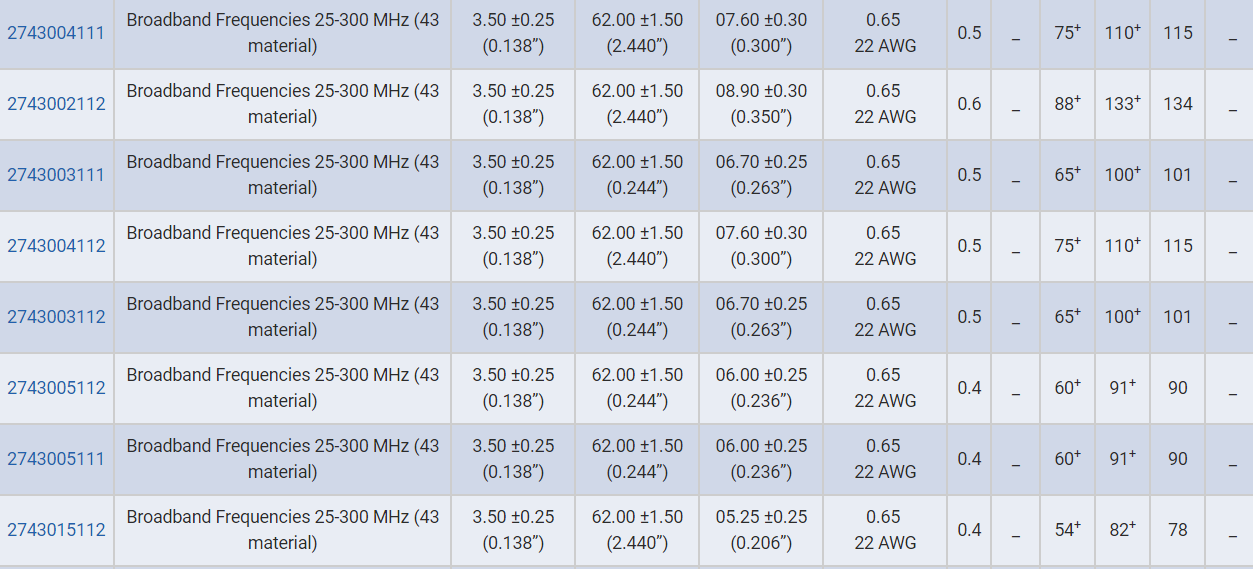
Task: Select the cell showing value 78
Action: [x=1178, y=530]
